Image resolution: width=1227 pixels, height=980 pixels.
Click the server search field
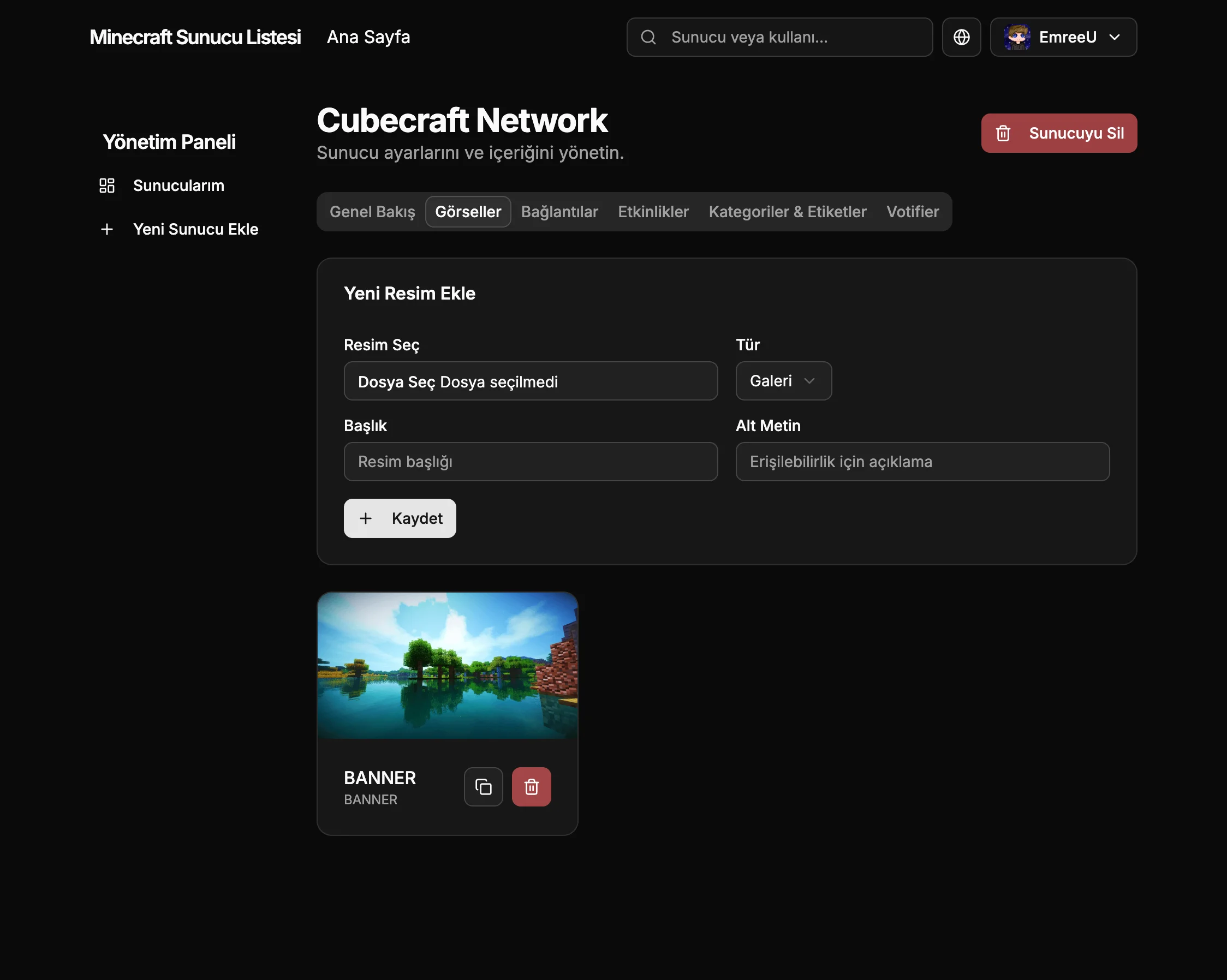click(x=779, y=37)
